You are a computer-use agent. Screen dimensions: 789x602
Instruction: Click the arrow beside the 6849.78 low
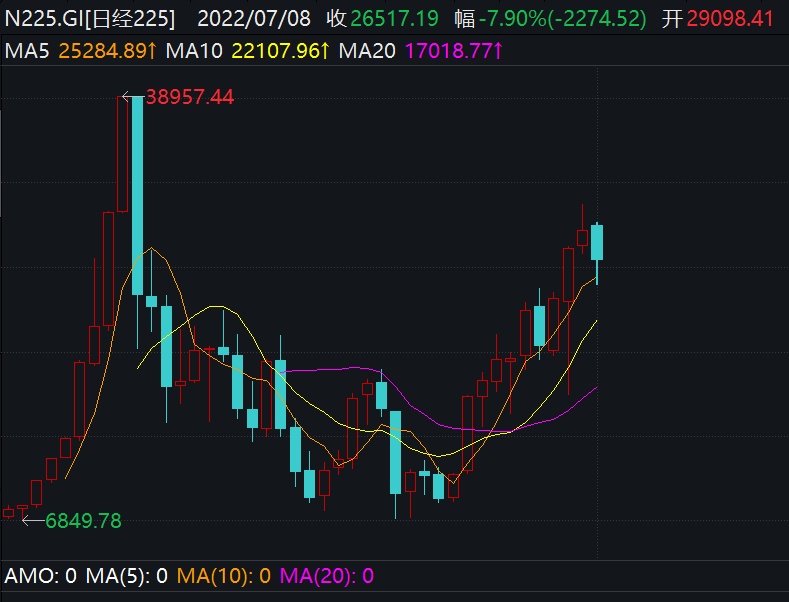(32, 520)
